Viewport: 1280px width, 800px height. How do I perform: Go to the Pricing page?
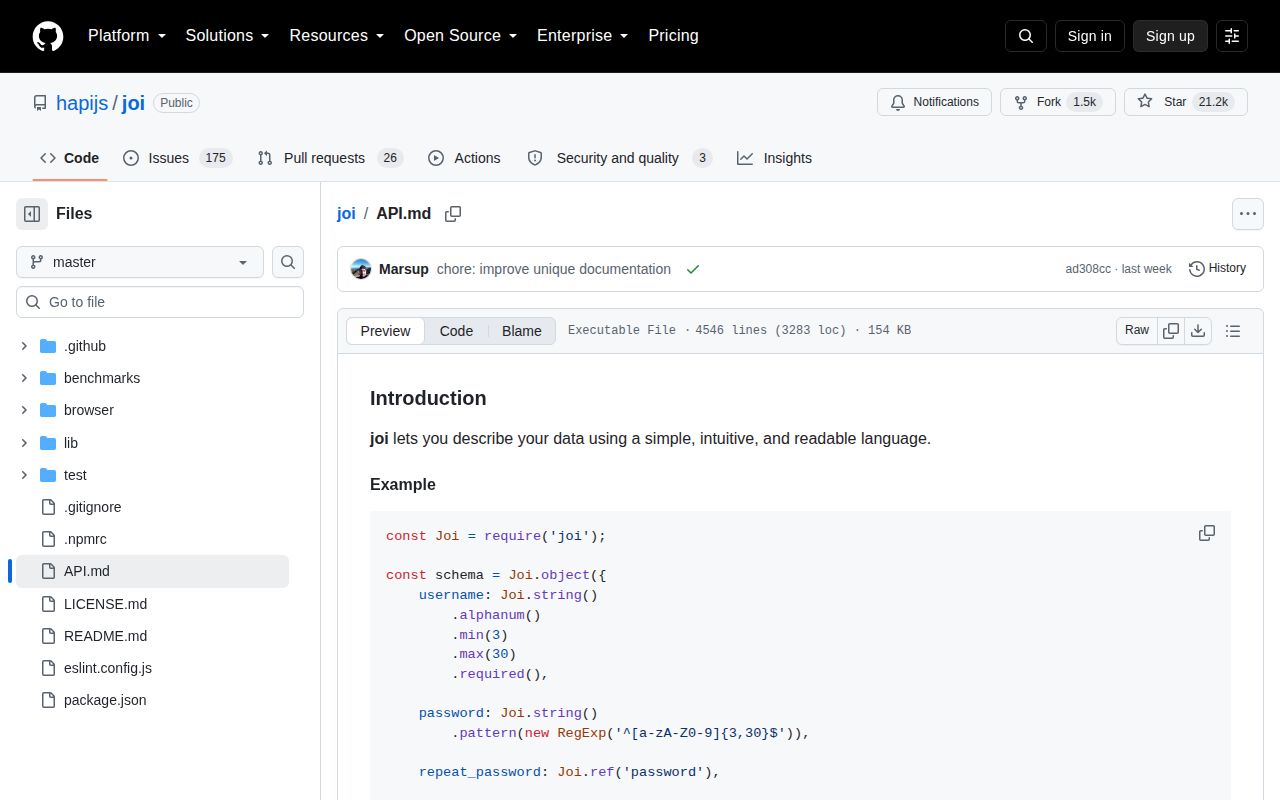(x=673, y=36)
